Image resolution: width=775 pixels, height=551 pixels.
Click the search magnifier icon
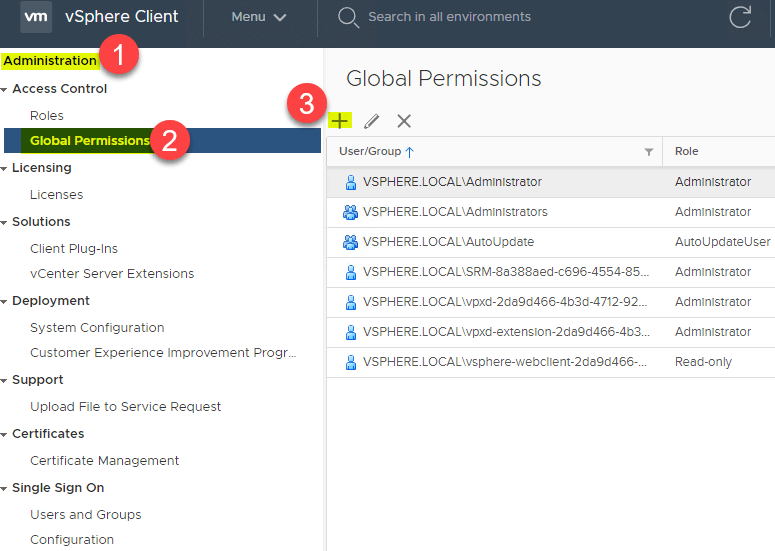pos(348,17)
